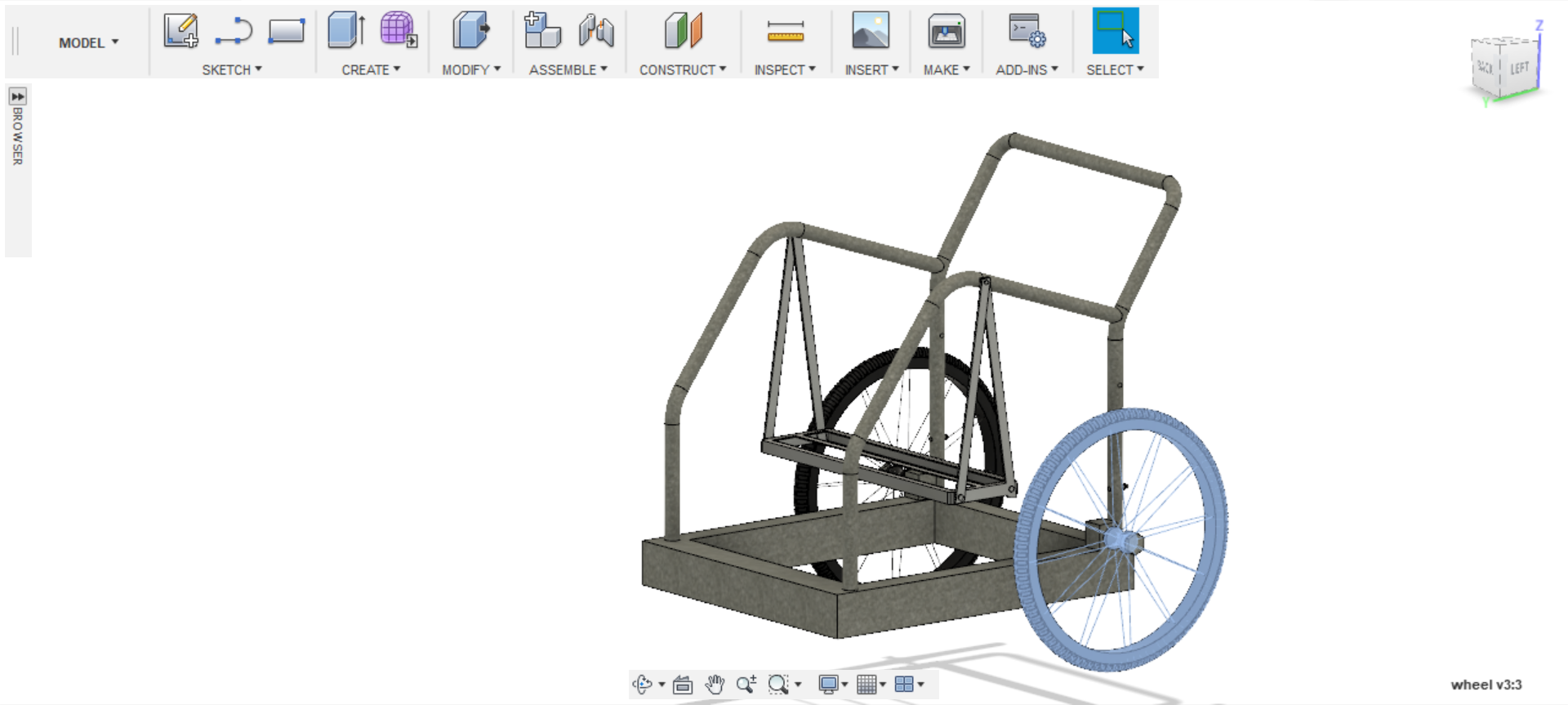Open the CONSTRUCT dropdown menu
This screenshot has height=705, width=1568.
point(683,70)
